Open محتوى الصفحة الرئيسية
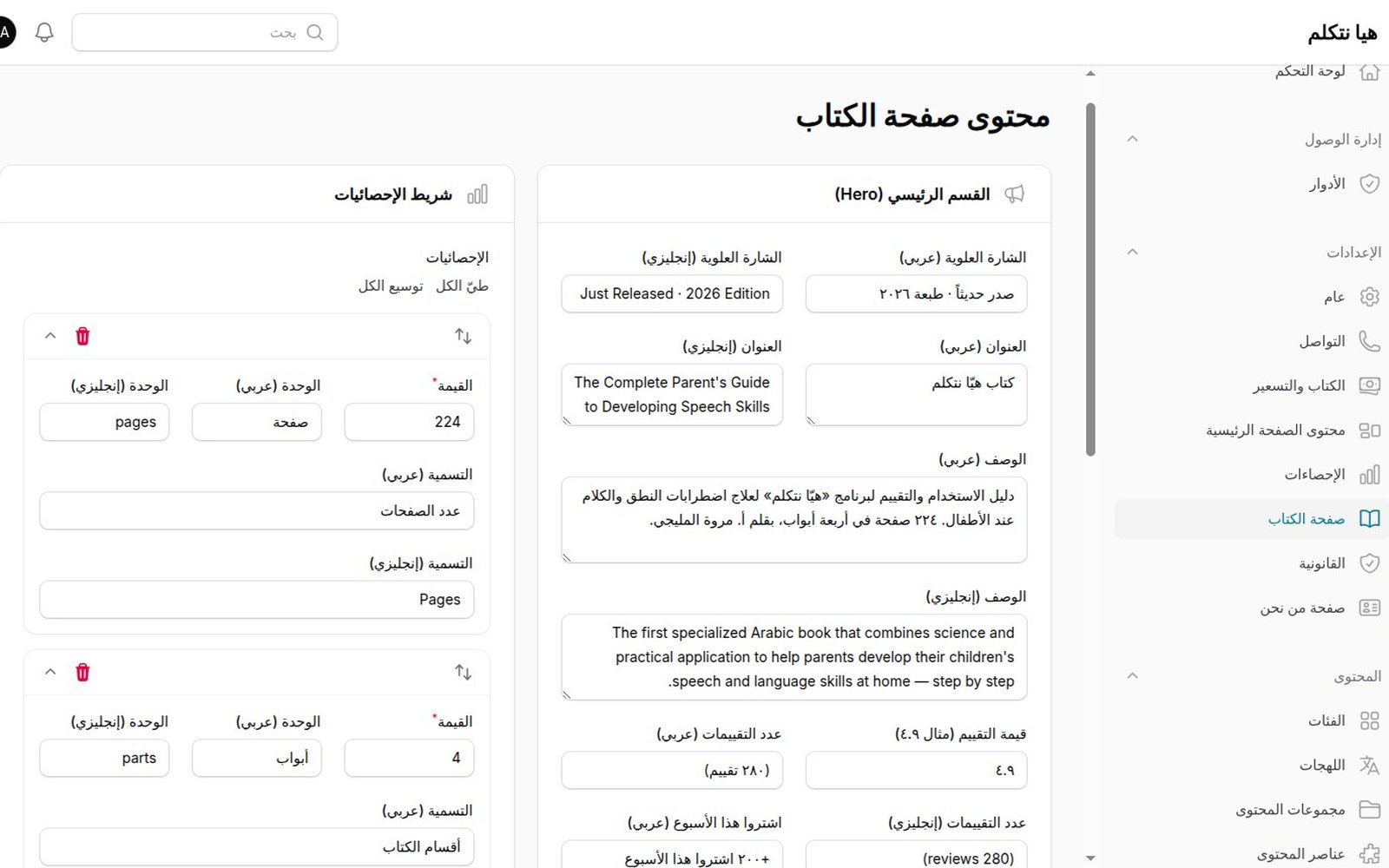The width and height of the screenshot is (1389, 868). [1251, 431]
